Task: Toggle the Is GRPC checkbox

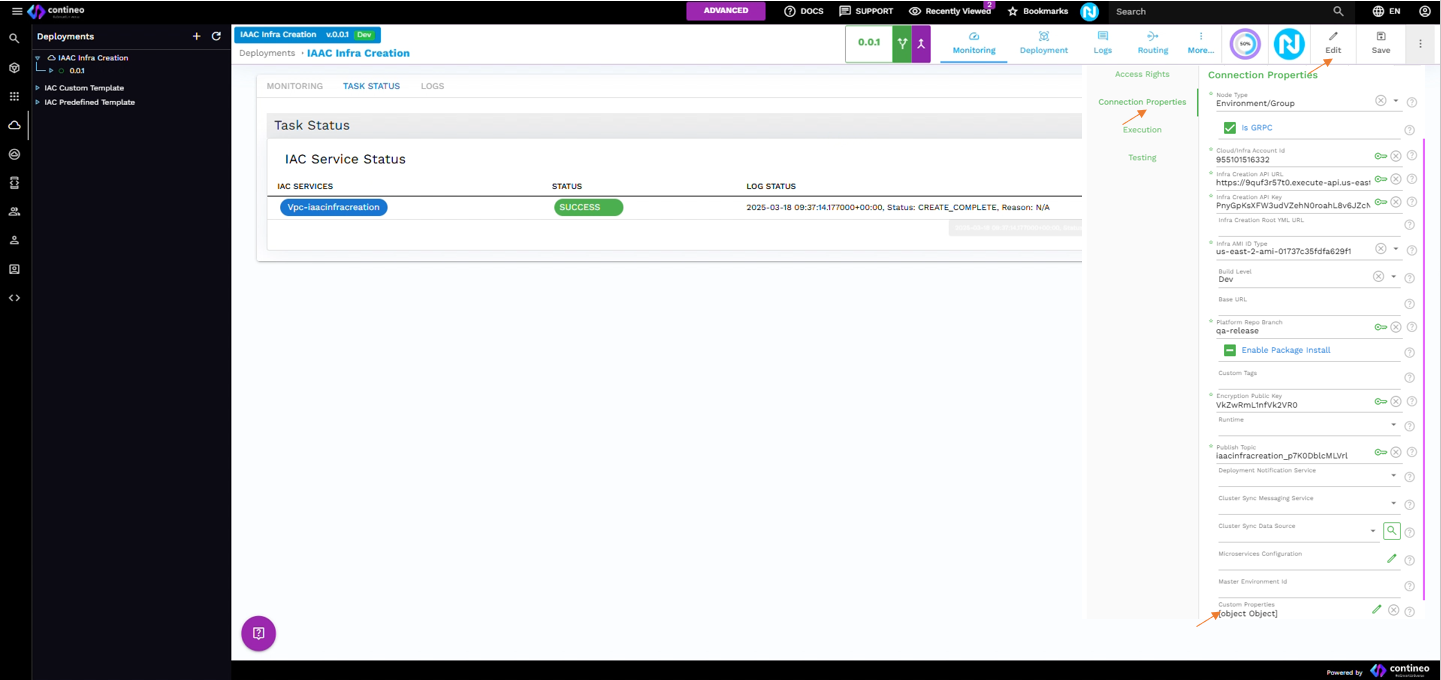Action: click(x=1230, y=128)
